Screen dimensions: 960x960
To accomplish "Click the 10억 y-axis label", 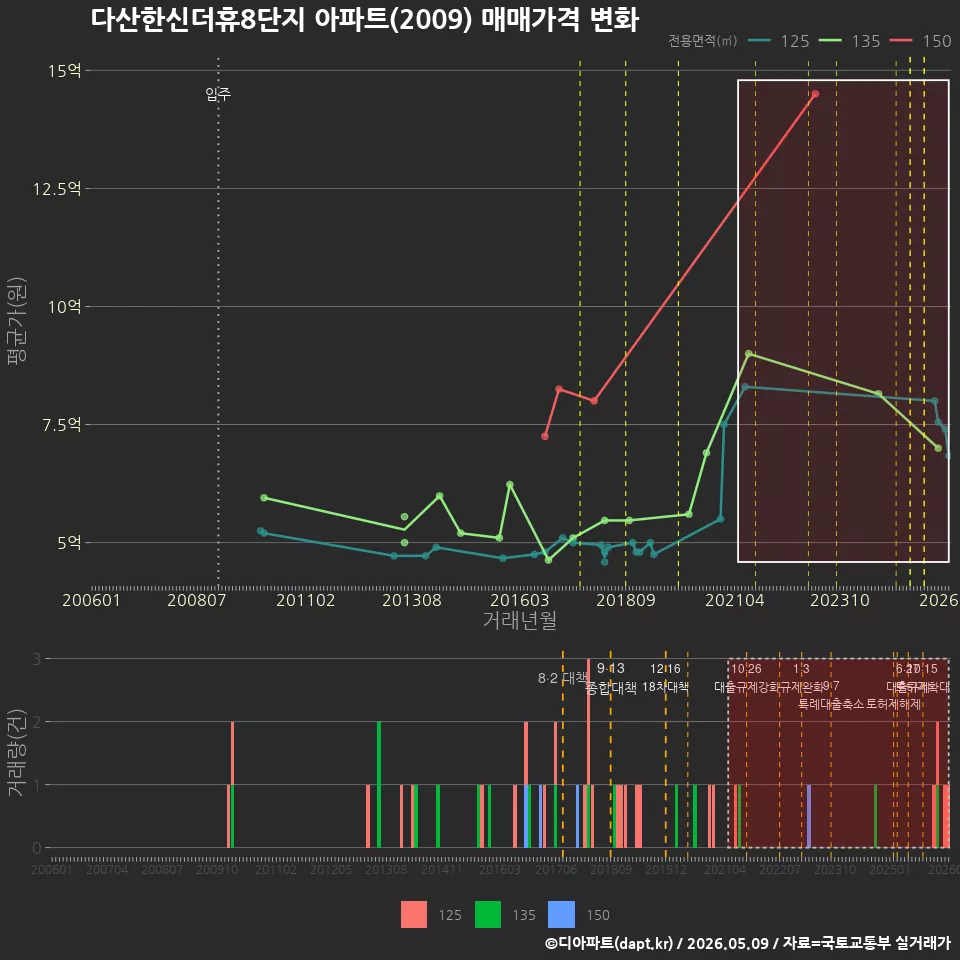I will coord(65,307).
